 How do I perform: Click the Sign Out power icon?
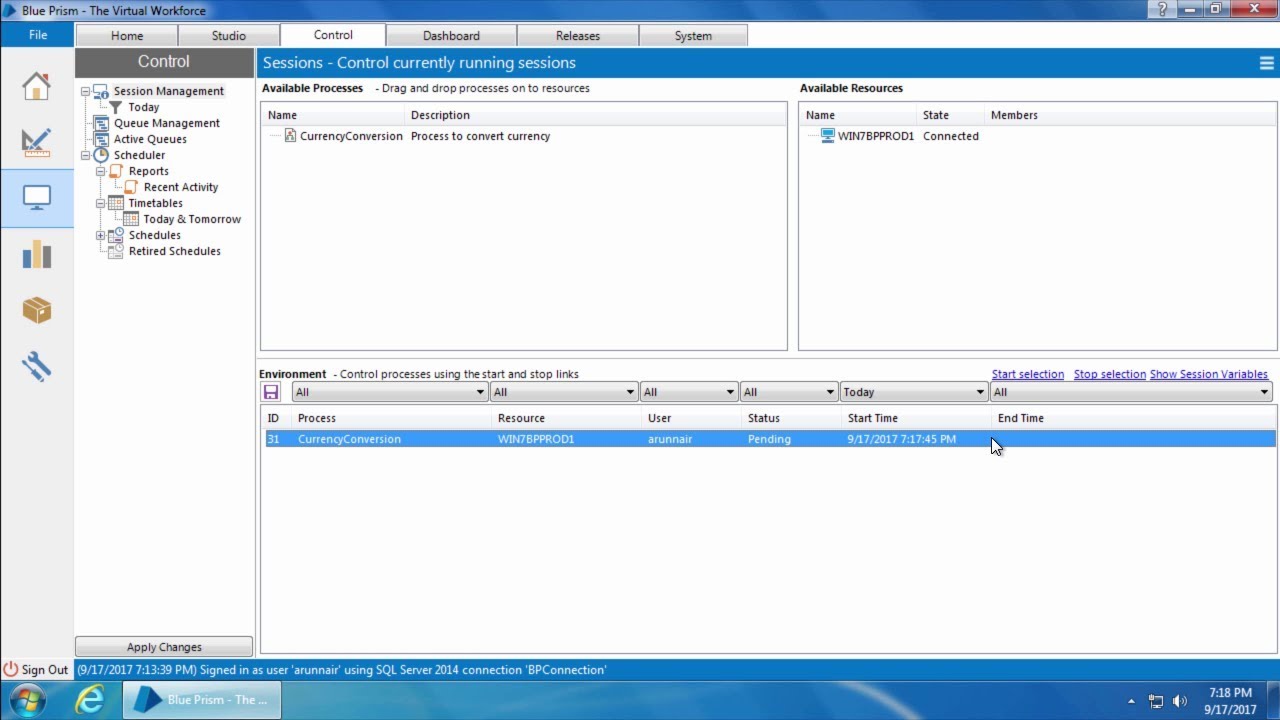[x=11, y=670]
